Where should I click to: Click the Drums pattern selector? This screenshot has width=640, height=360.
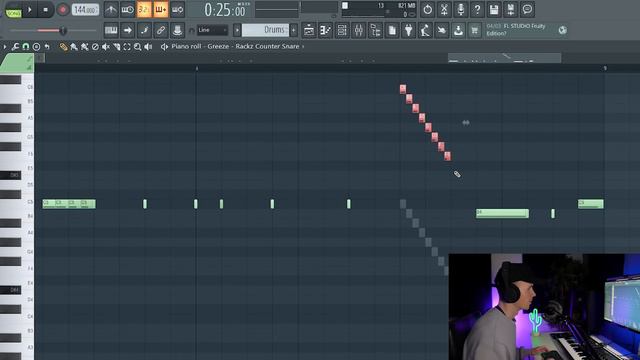265,30
